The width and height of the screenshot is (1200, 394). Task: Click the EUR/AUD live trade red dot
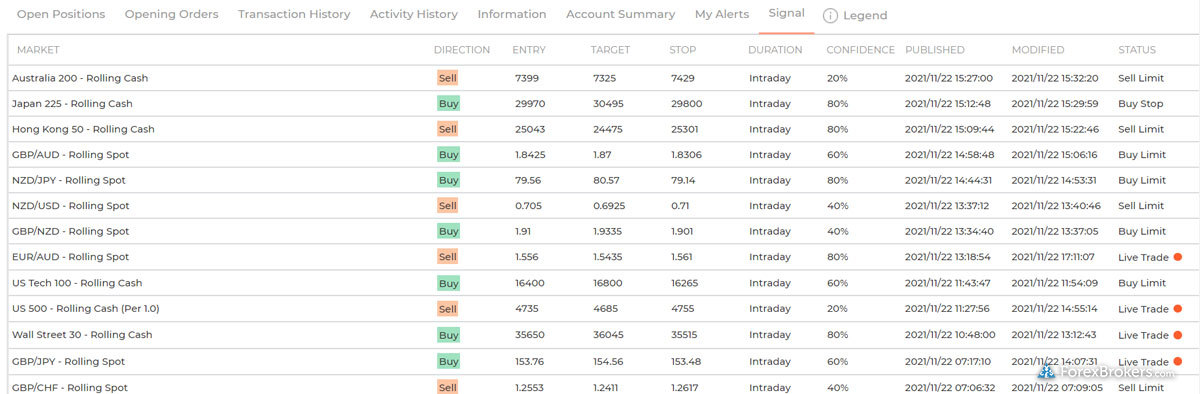[x=1178, y=257]
